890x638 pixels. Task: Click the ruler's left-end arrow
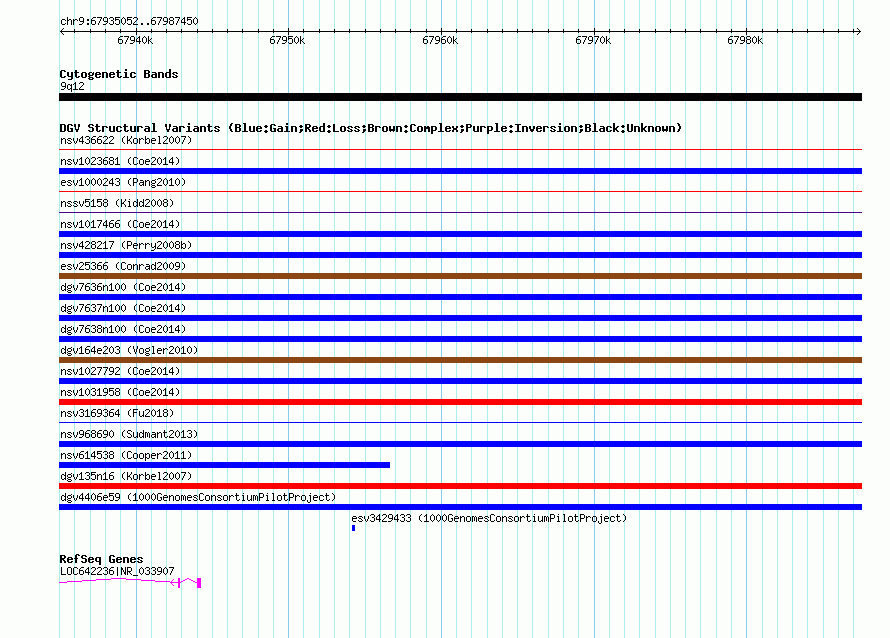63,31
